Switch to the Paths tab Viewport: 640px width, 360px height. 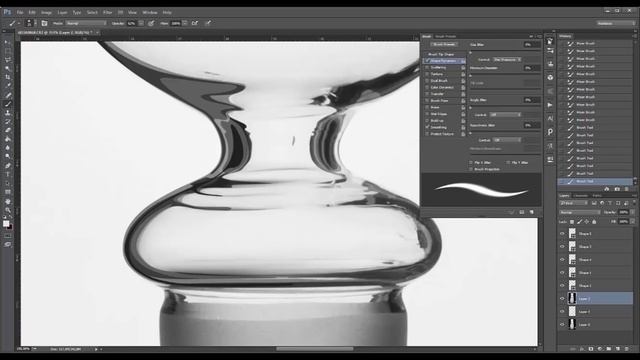click(597, 196)
